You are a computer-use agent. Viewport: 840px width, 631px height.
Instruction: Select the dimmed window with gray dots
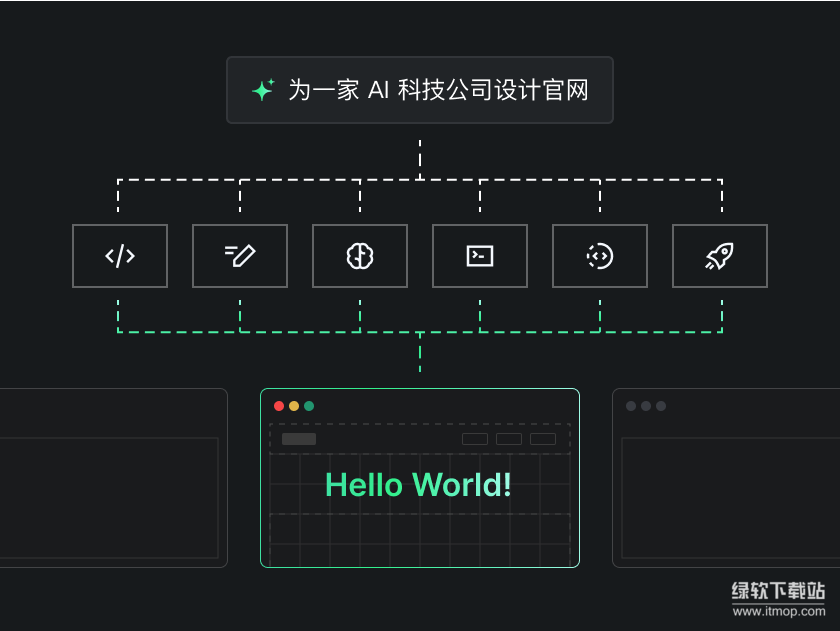pyautogui.click(x=725, y=480)
